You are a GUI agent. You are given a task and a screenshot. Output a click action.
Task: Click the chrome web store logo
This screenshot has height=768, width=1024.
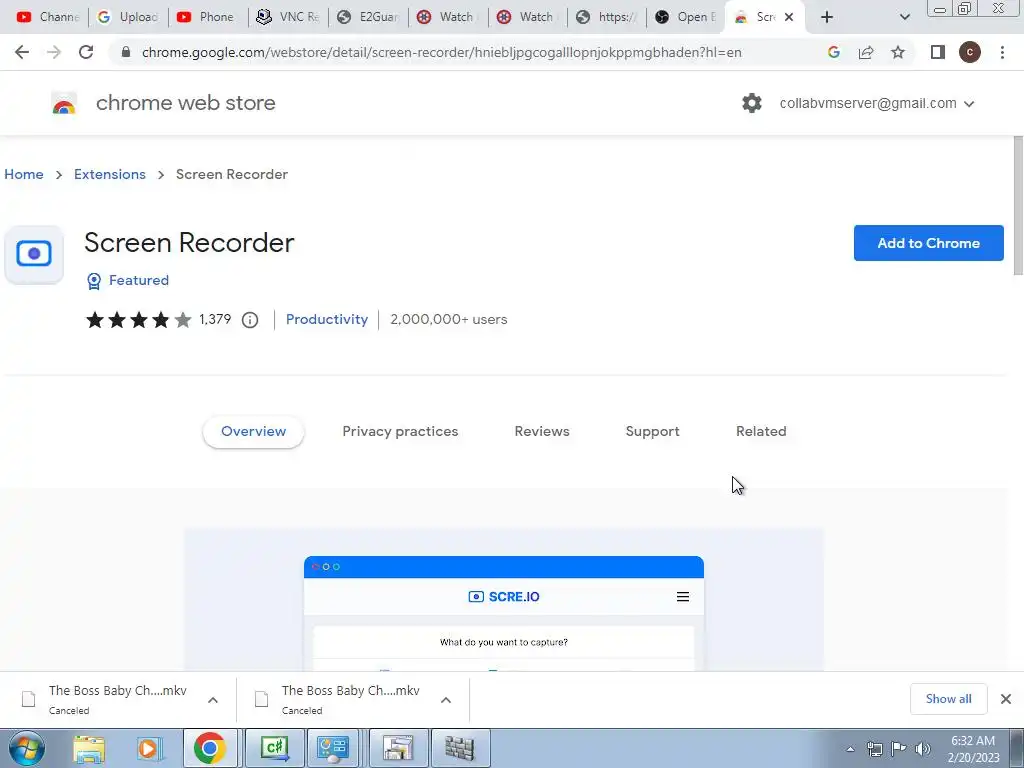(x=64, y=103)
